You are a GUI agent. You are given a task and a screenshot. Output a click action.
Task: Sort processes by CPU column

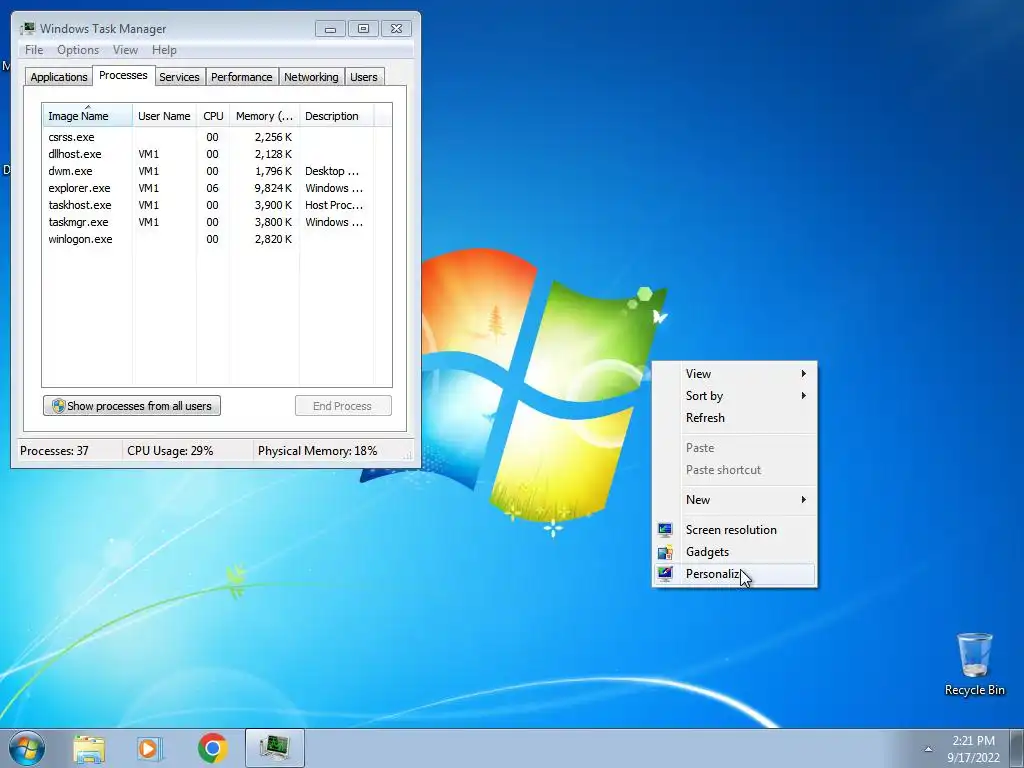(213, 116)
